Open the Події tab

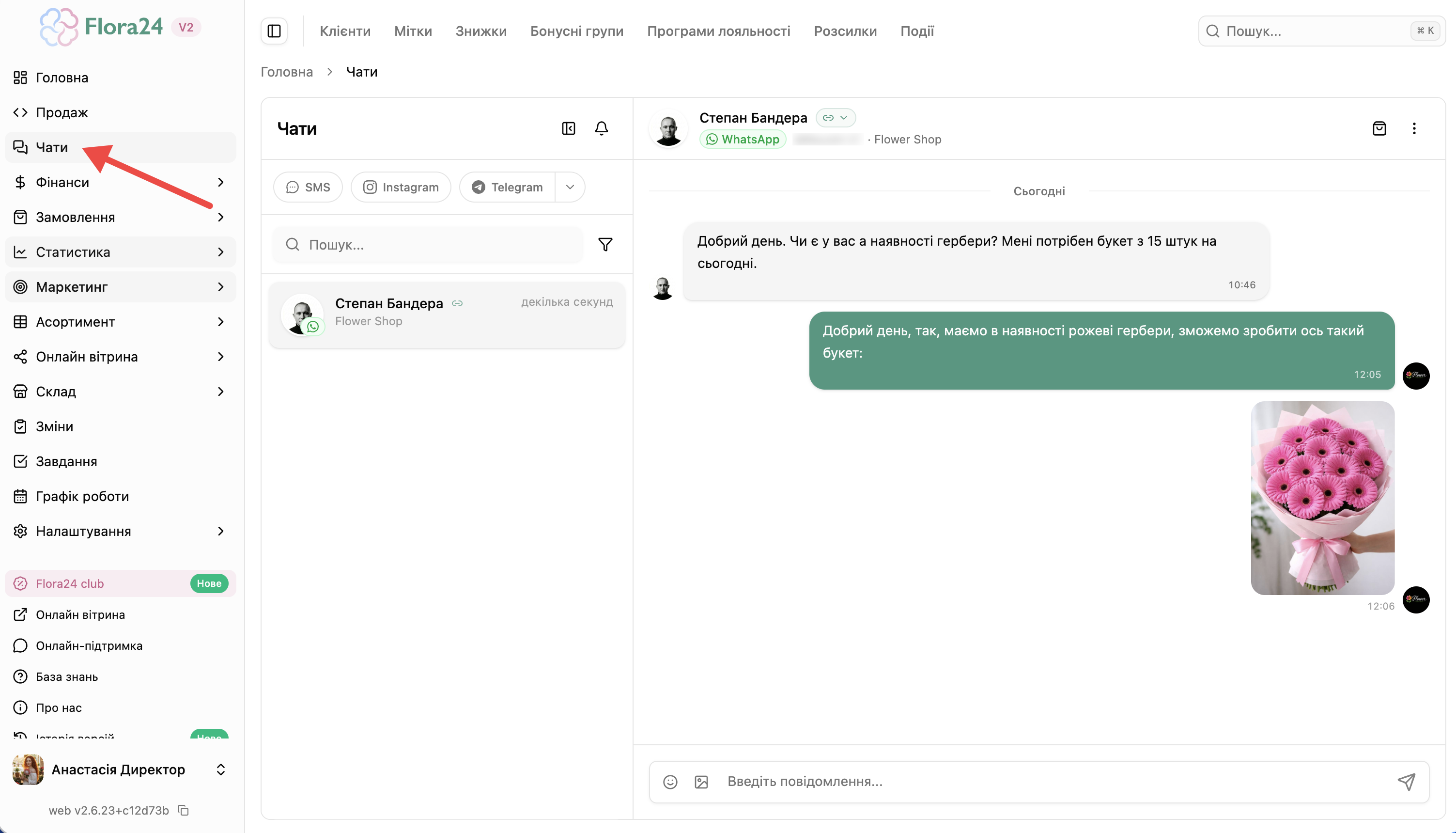pos(917,31)
